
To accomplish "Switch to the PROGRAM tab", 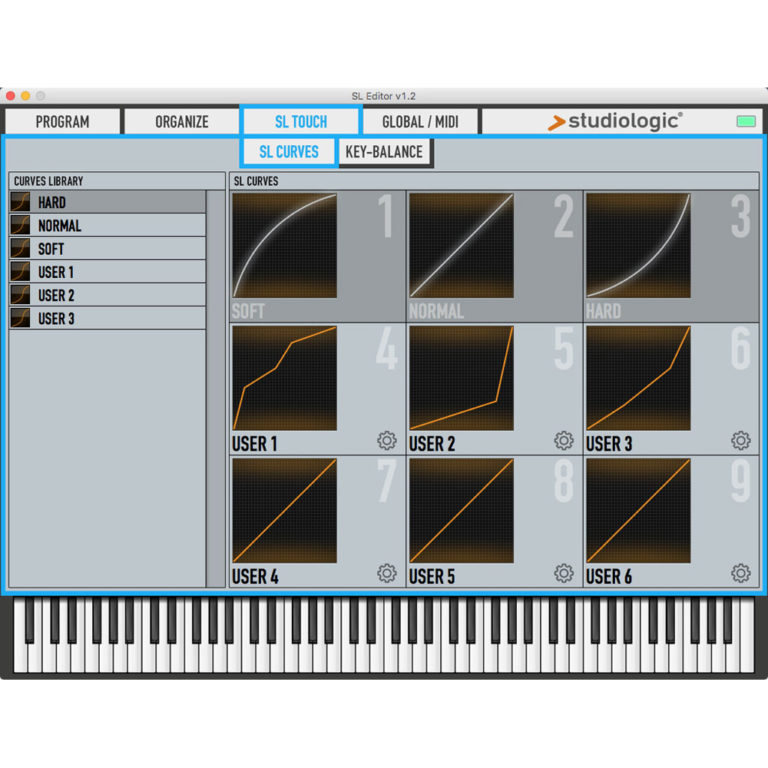I will tap(62, 122).
